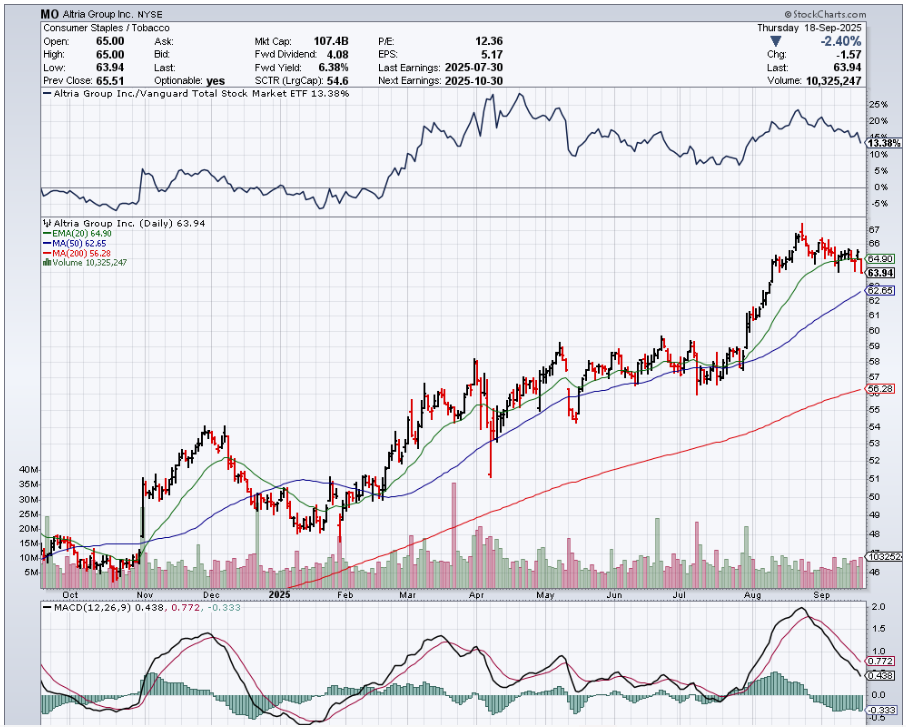The height and width of the screenshot is (727, 906).
Task: Click the relative strength legend line marker
Action: [x=47, y=94]
